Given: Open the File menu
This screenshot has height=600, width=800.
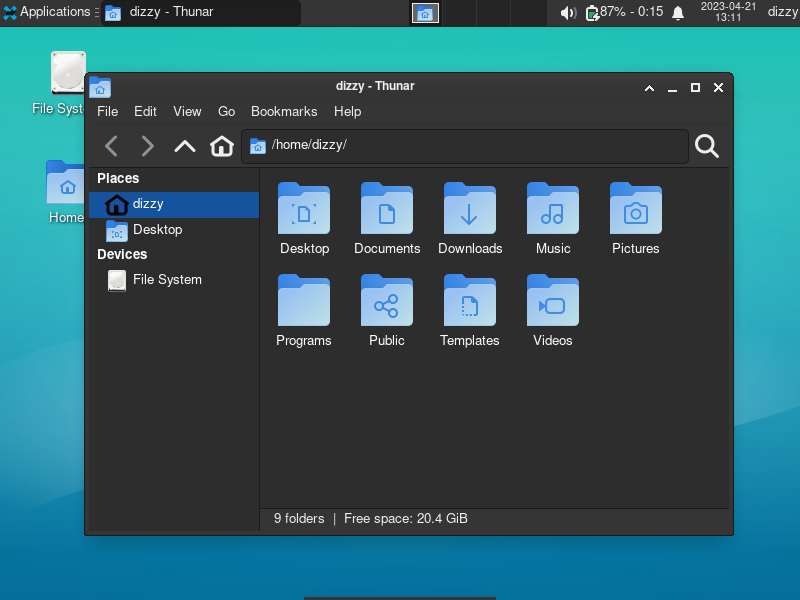Looking at the screenshot, I should [x=108, y=112].
